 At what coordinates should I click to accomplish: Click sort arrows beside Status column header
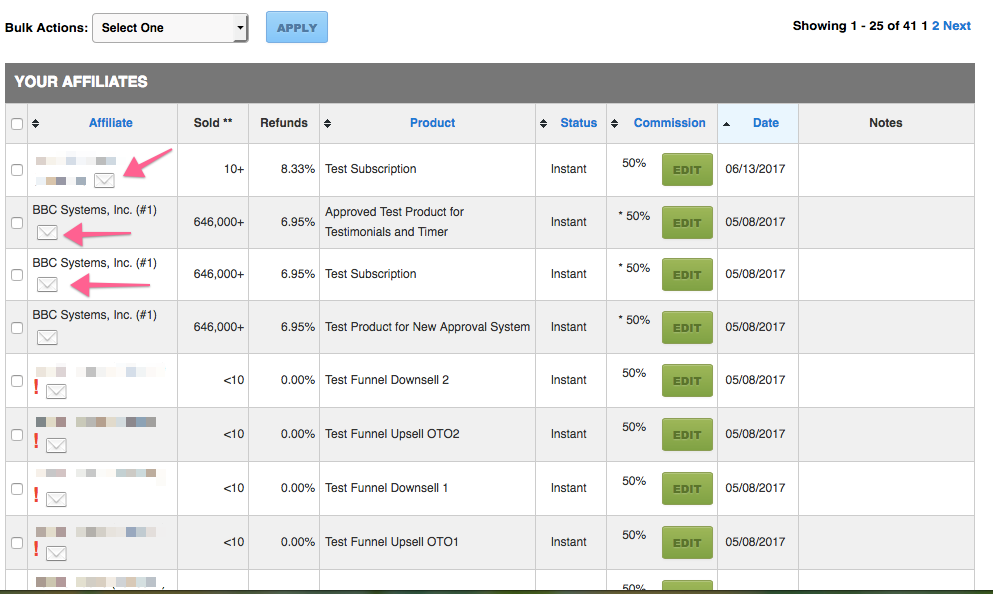[544, 124]
